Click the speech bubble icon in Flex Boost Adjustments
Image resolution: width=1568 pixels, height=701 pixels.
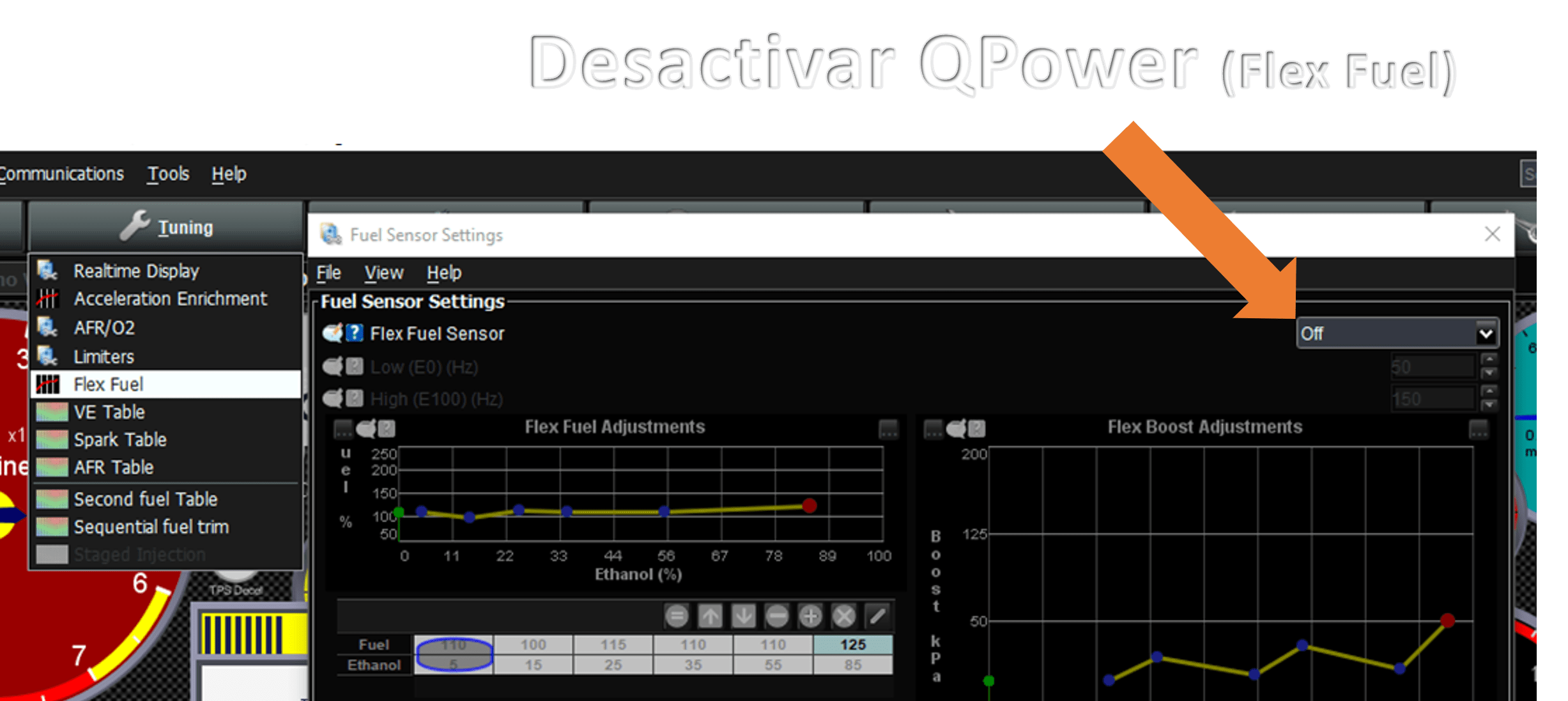tap(957, 428)
